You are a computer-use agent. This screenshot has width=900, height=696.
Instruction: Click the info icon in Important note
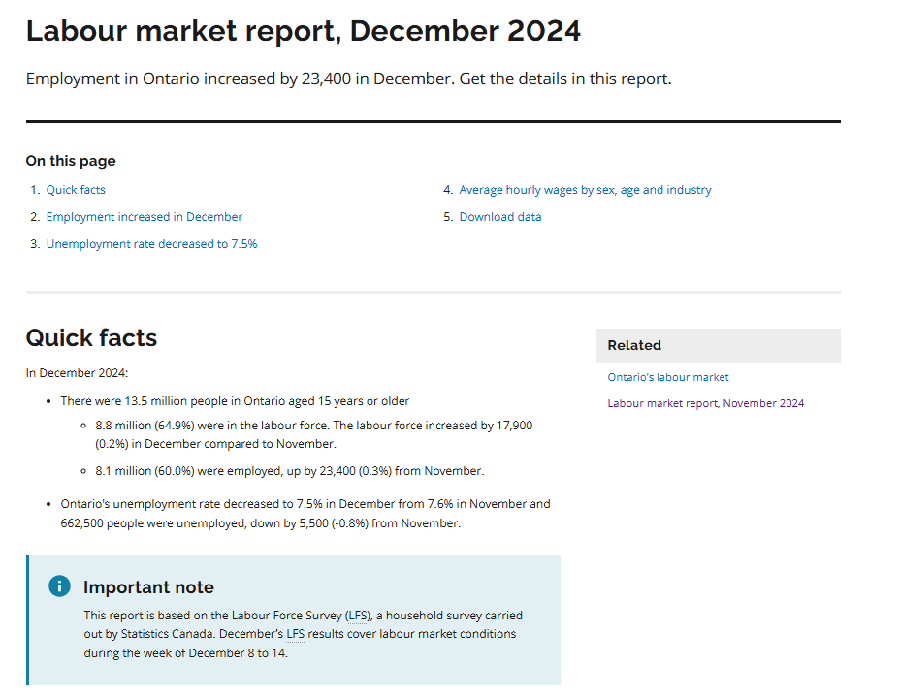59,586
